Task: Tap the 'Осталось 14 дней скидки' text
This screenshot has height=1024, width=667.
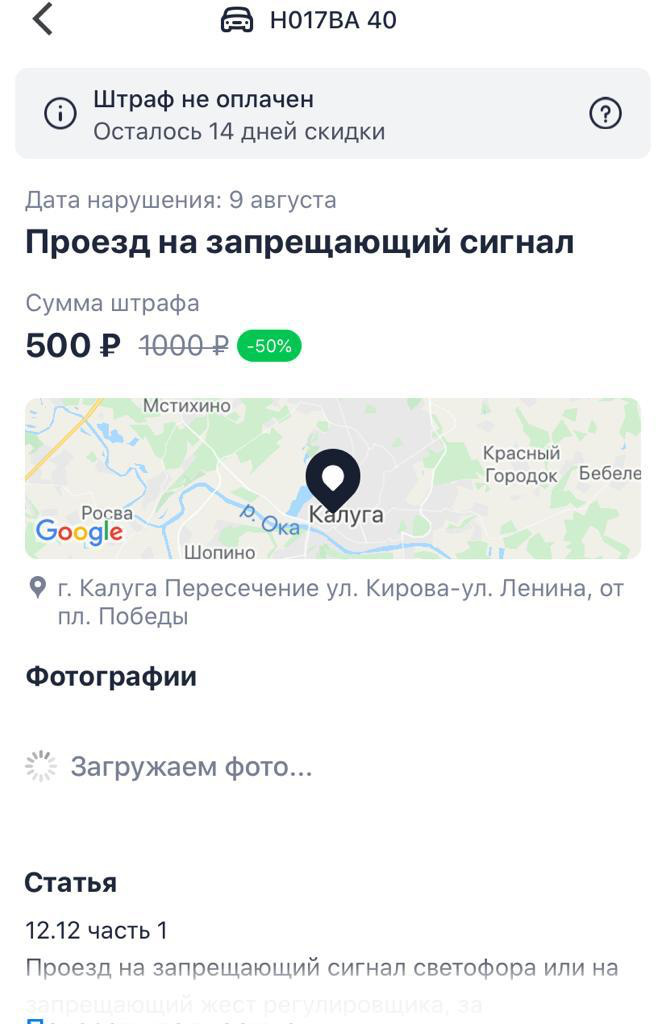Action: (x=239, y=131)
